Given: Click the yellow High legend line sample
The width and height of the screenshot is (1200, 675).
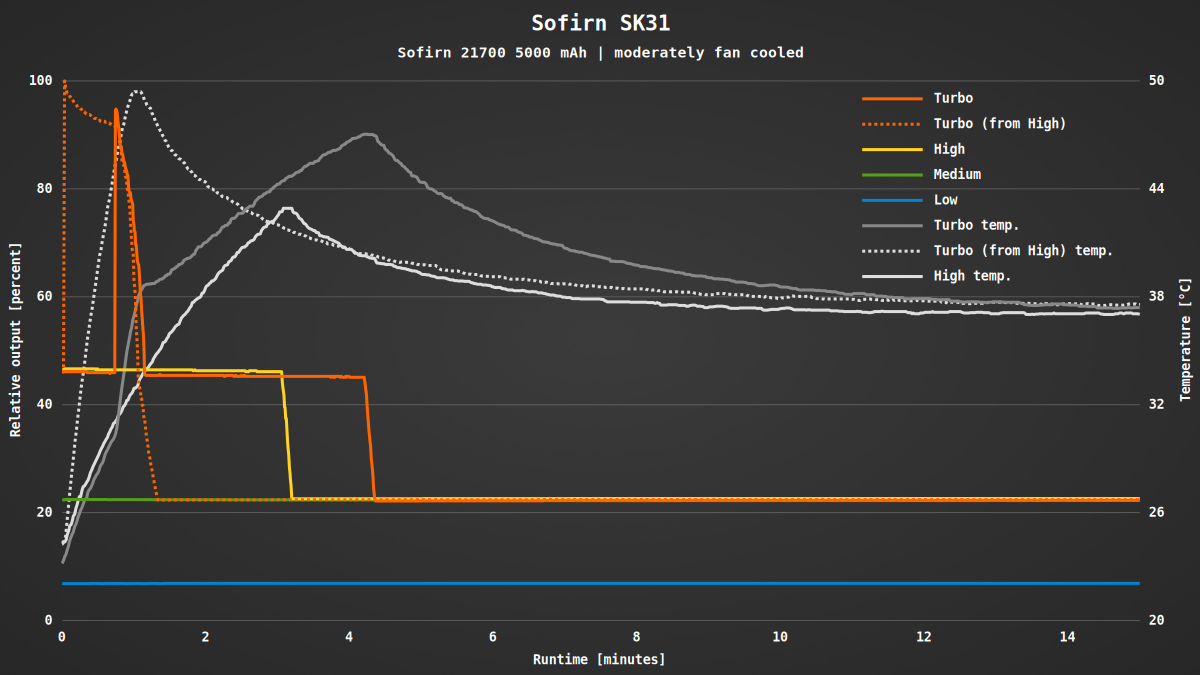Looking at the screenshot, I should tap(892, 149).
